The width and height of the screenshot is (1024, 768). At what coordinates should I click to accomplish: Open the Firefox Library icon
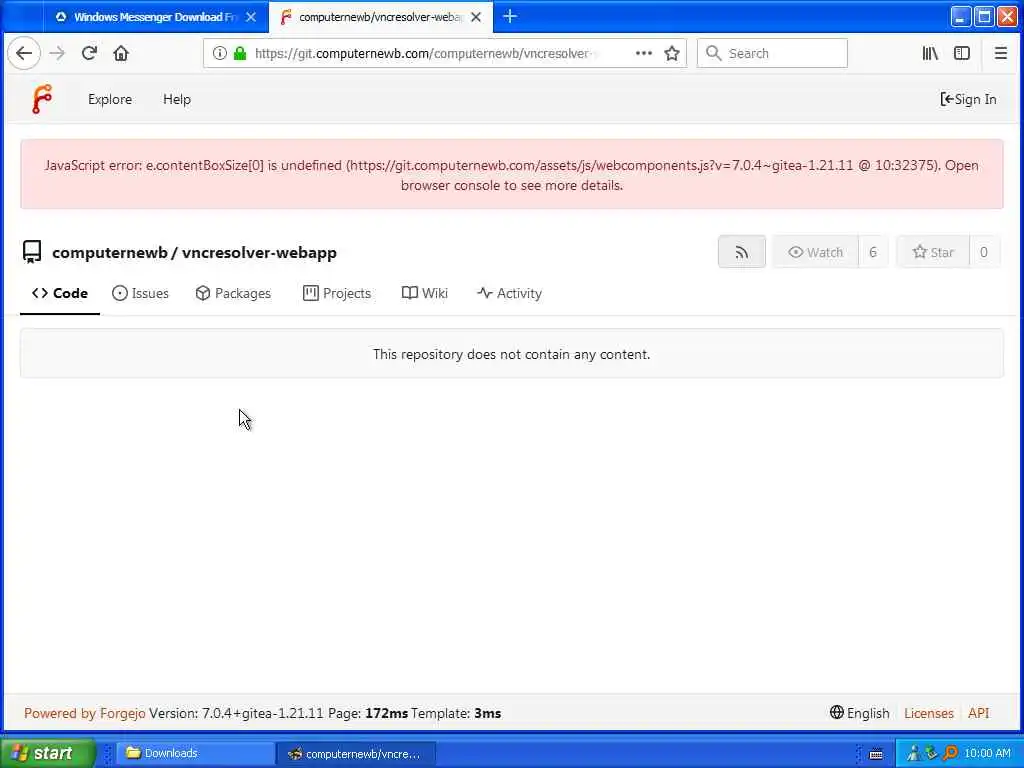point(930,54)
